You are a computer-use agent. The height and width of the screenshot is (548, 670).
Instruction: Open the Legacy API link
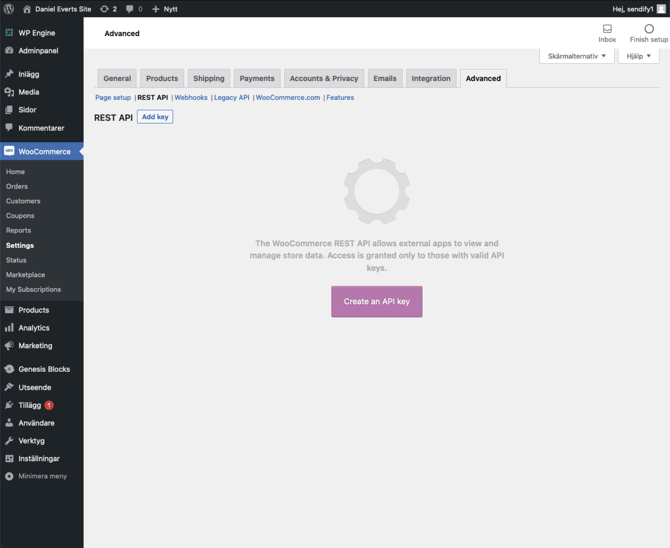(232, 98)
